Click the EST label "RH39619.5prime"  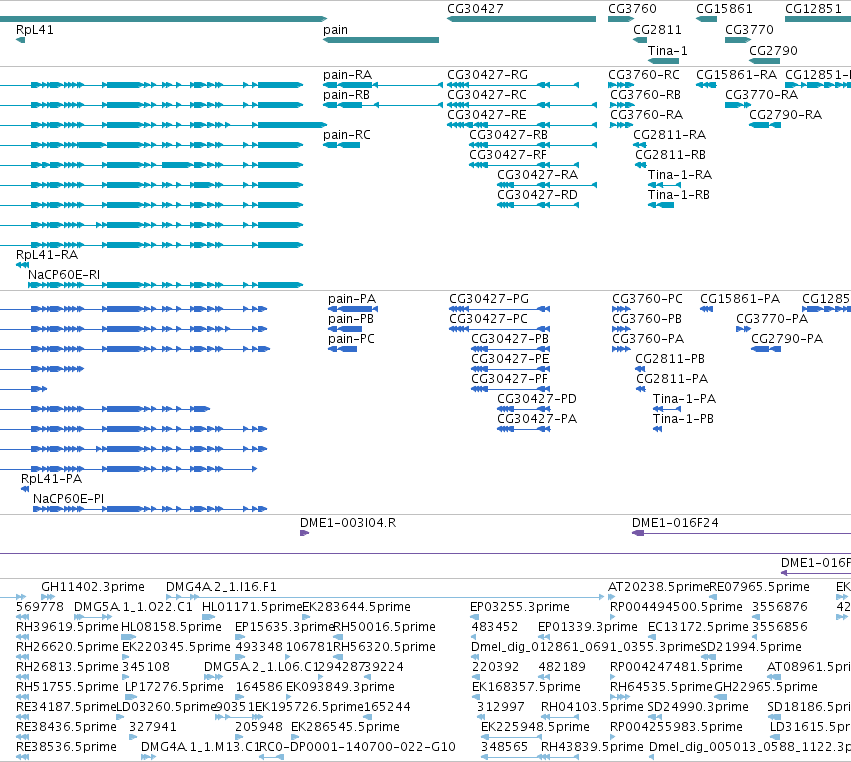(67, 627)
